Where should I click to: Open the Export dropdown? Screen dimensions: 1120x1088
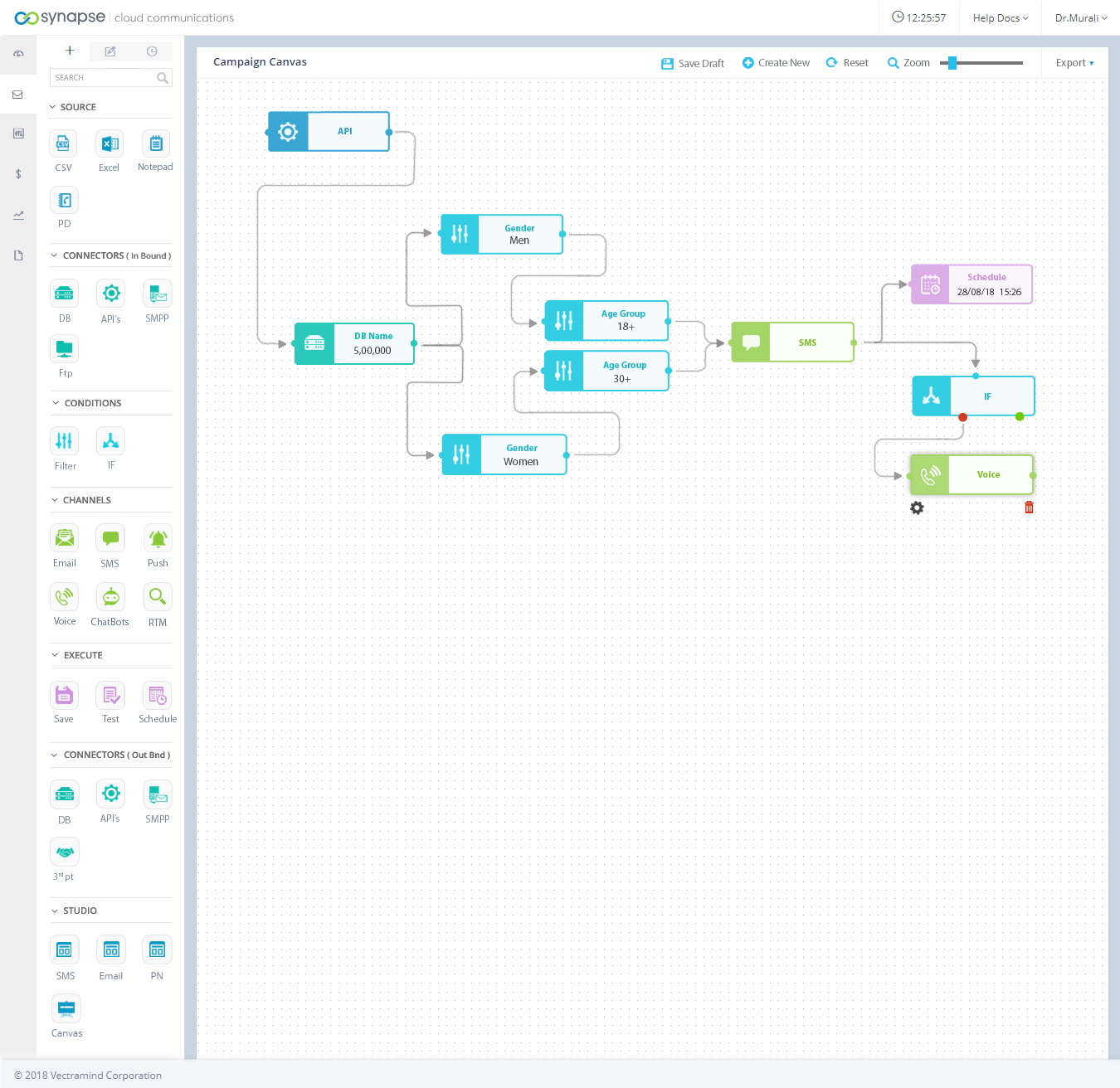point(1074,63)
